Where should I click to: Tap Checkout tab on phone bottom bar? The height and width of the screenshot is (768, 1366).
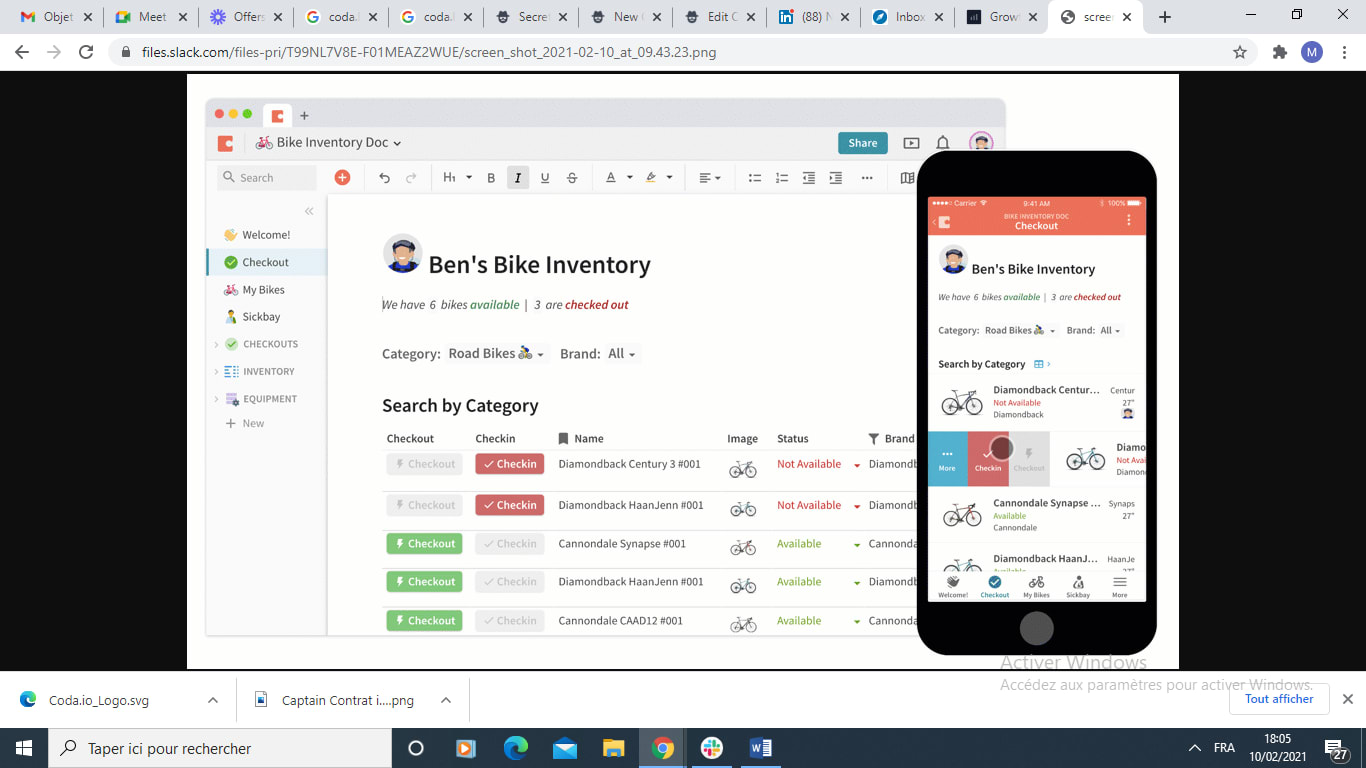coord(994,587)
